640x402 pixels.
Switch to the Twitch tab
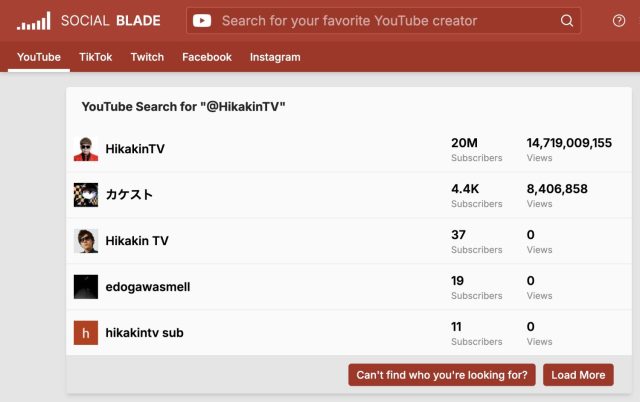click(147, 57)
